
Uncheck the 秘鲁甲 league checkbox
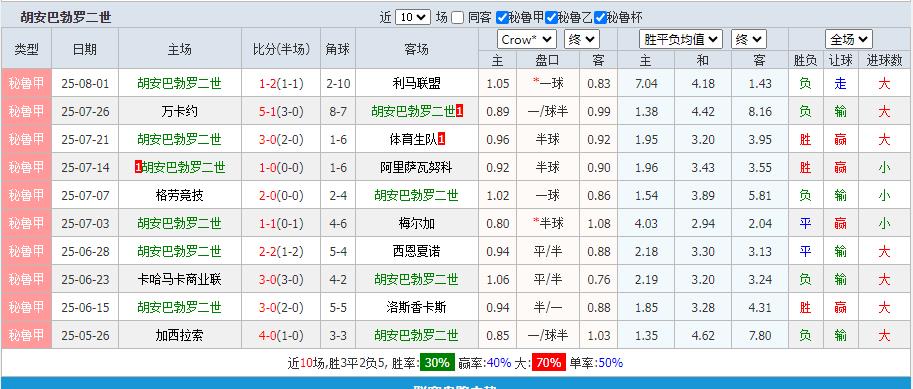(x=502, y=17)
